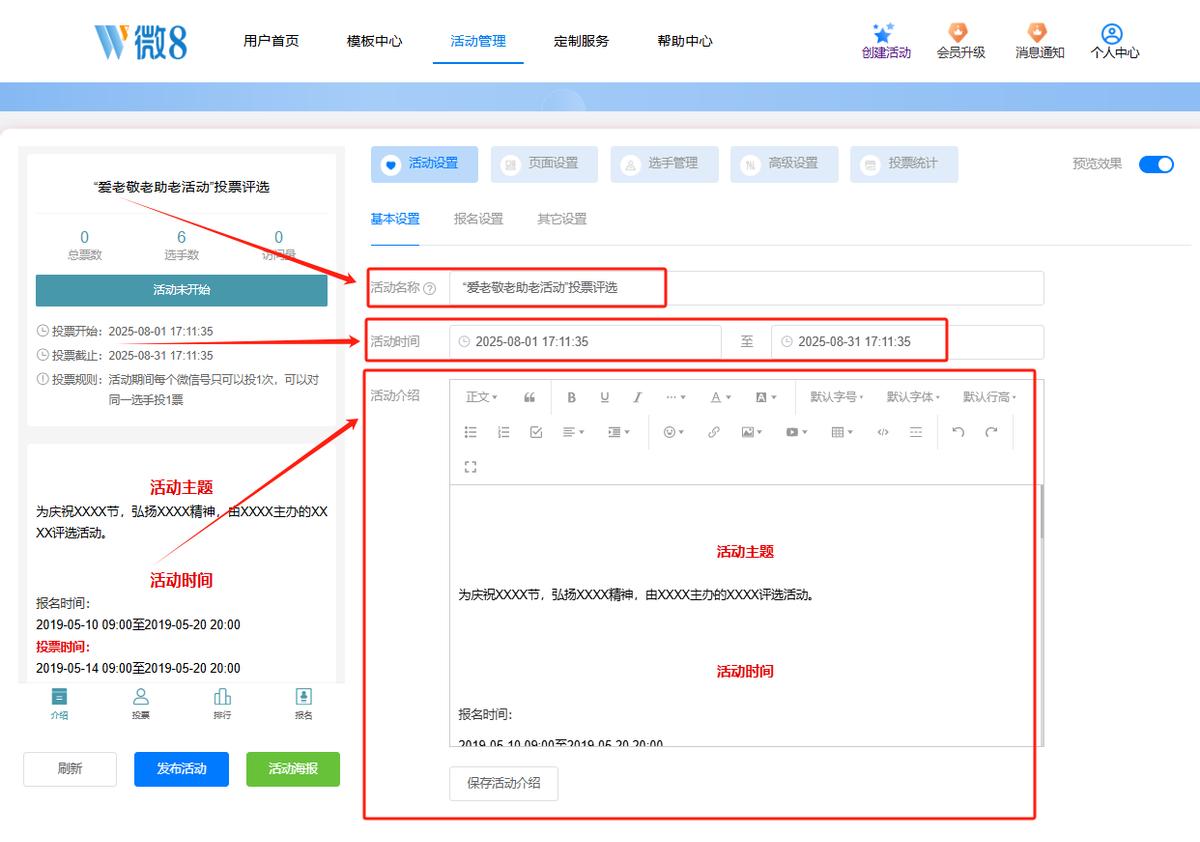1200x842 pixels.
Task: Expand the insert table dropdown
Action: coord(842,432)
